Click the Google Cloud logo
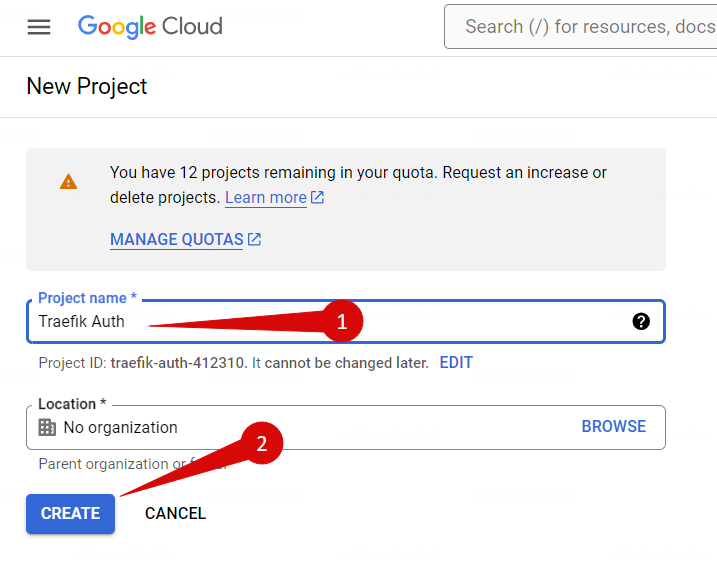The height and width of the screenshot is (576, 717). coord(150,27)
